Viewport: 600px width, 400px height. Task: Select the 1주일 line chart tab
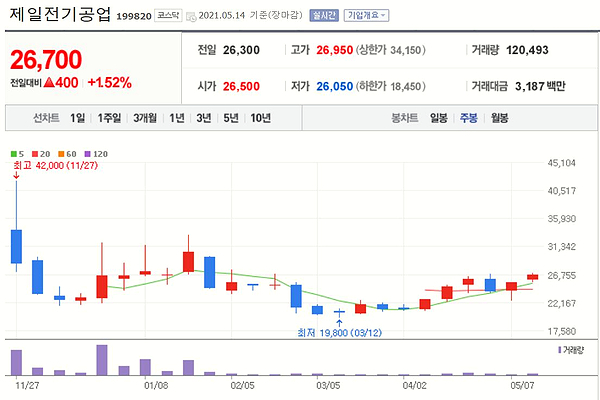tap(109, 118)
